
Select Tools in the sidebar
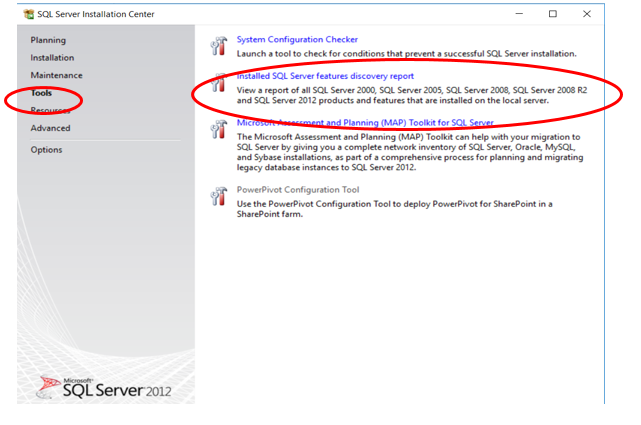[x=41, y=93]
